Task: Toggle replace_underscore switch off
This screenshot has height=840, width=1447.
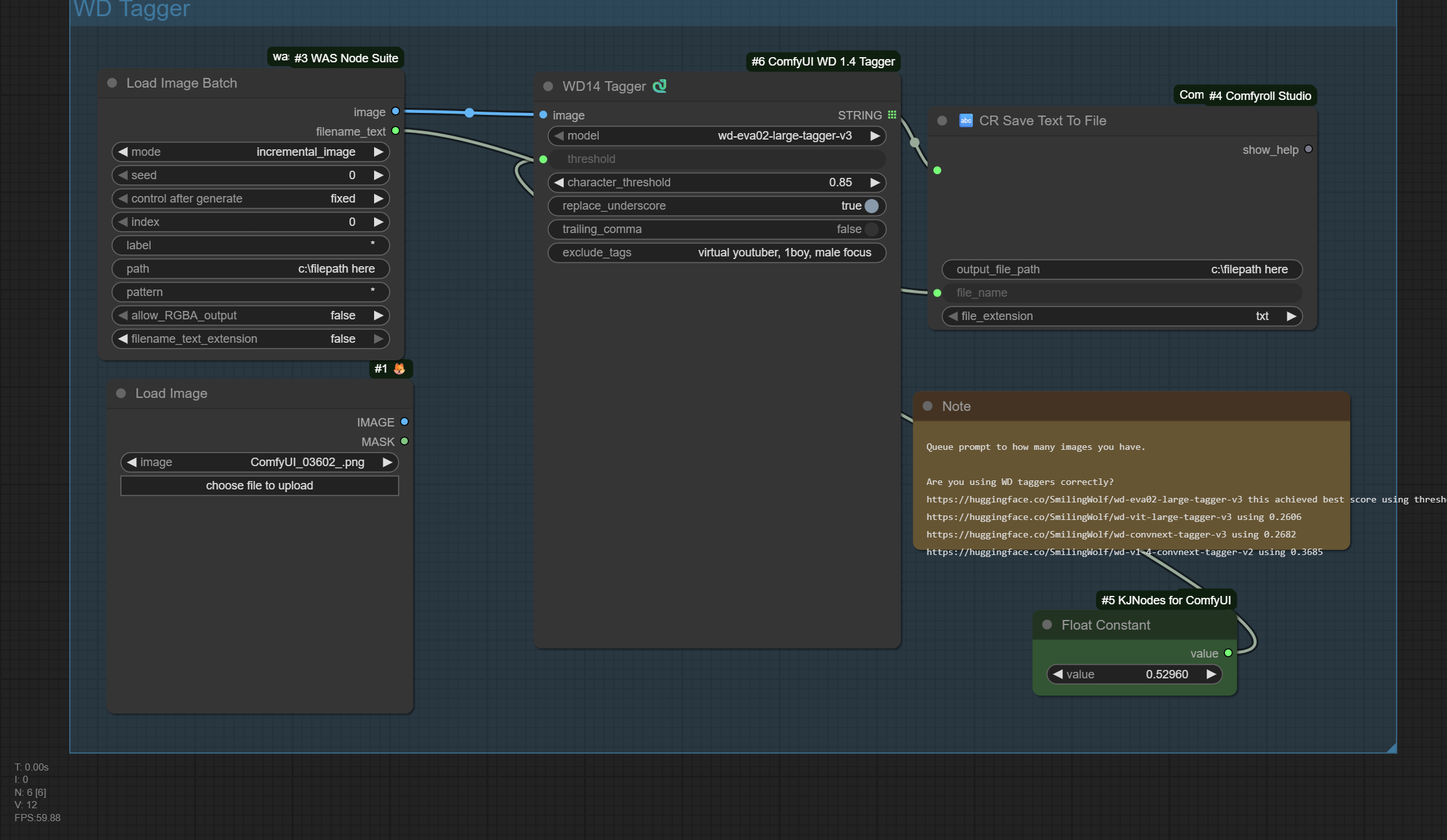Action: pos(871,206)
